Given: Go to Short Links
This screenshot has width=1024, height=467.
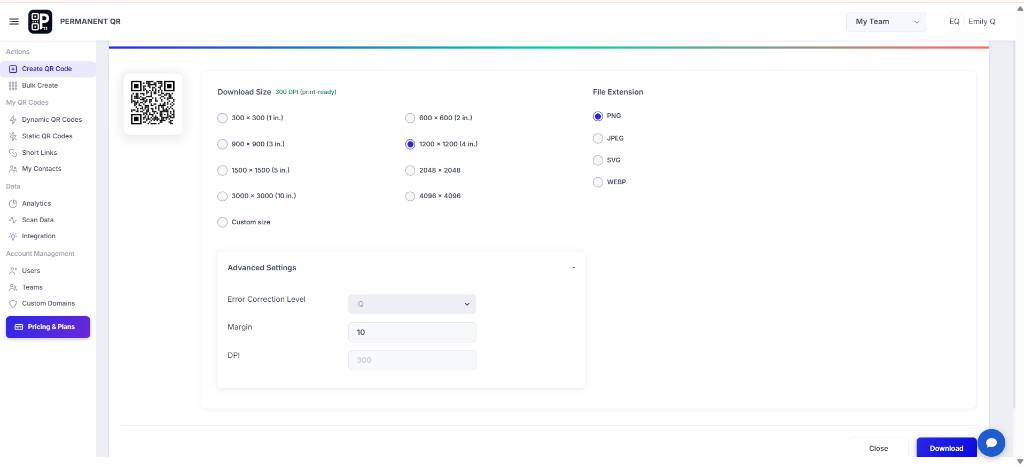Looking at the screenshot, I should click(x=39, y=152).
